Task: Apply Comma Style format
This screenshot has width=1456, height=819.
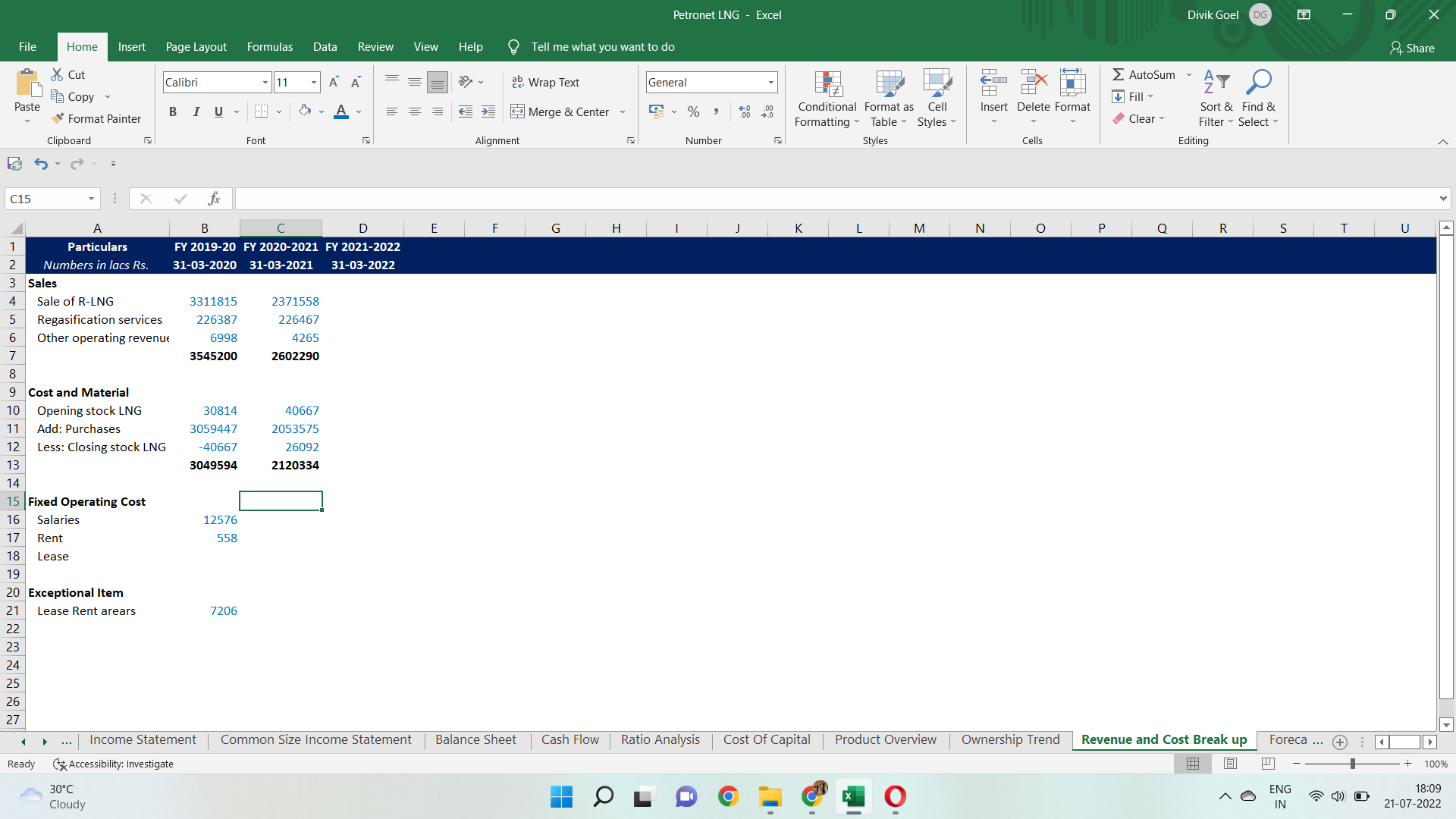Action: pyautogui.click(x=716, y=111)
